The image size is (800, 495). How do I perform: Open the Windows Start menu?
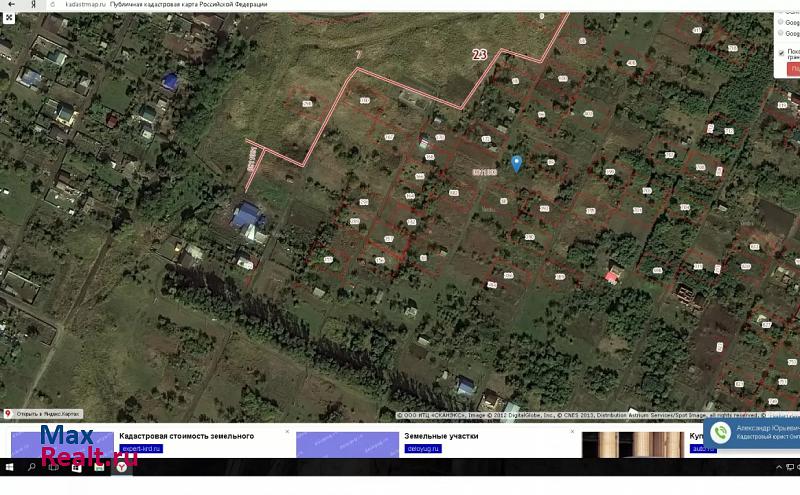pyautogui.click(x=10, y=467)
